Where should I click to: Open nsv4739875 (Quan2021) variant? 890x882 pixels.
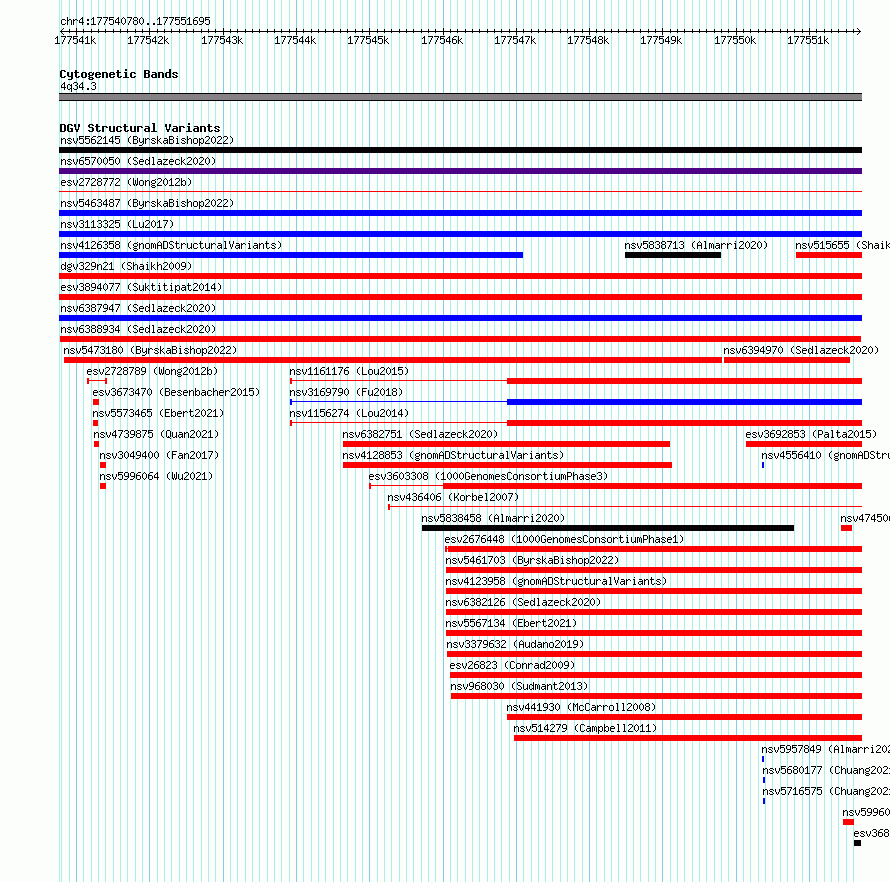click(x=156, y=434)
